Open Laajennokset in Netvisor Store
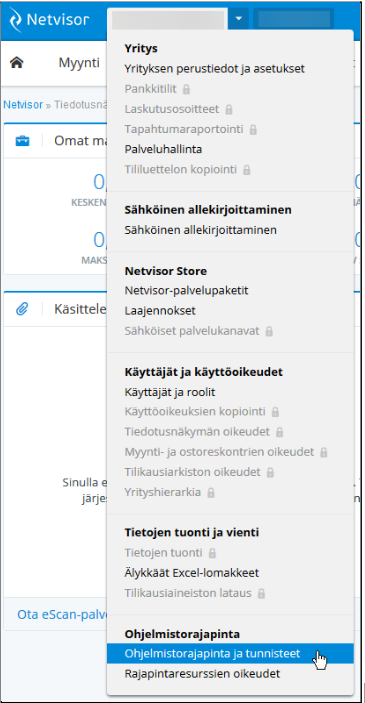The height and width of the screenshot is (703, 365). (x=160, y=310)
